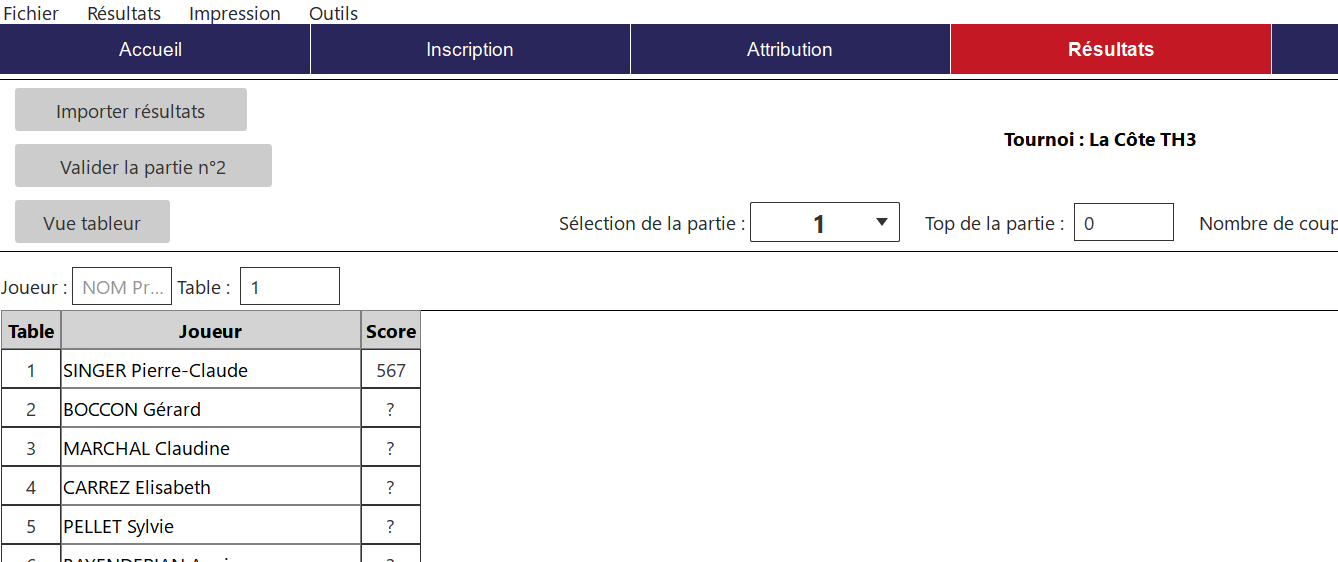
Task: Select the red Résultats tab
Action: pyautogui.click(x=1110, y=49)
